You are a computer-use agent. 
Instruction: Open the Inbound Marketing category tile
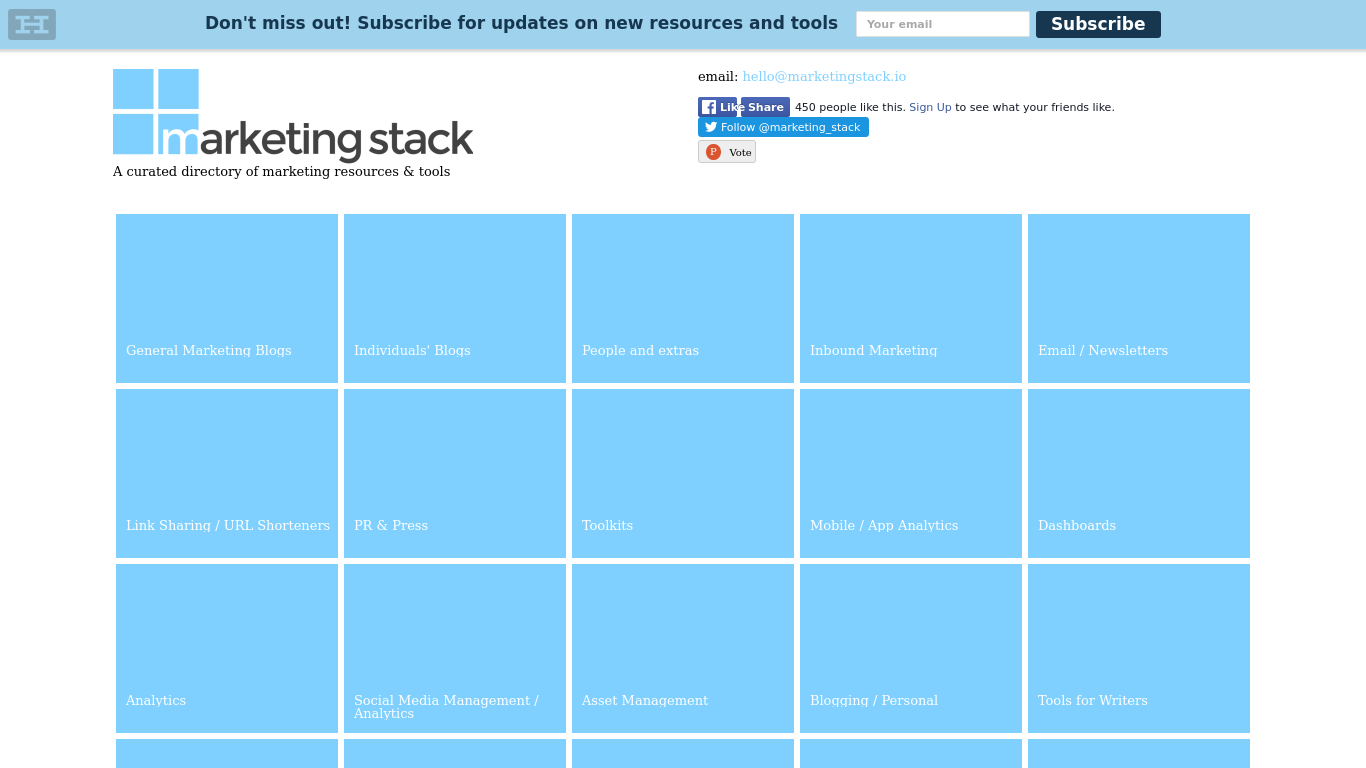[x=910, y=298]
